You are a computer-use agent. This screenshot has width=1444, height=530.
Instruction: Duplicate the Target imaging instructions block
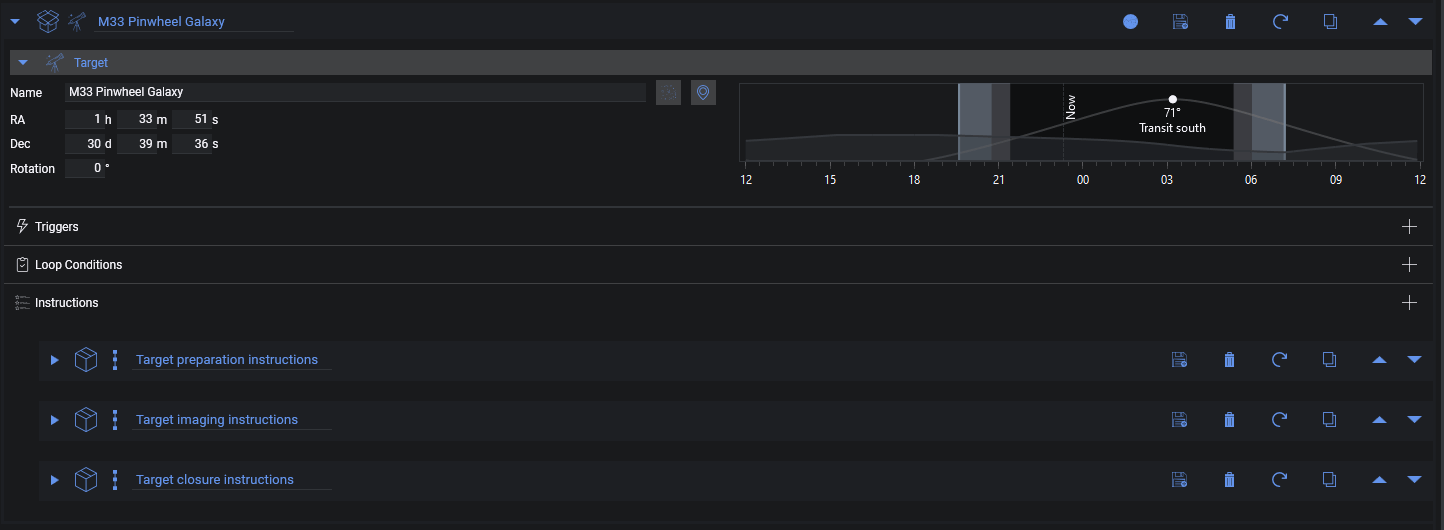pyautogui.click(x=1329, y=420)
